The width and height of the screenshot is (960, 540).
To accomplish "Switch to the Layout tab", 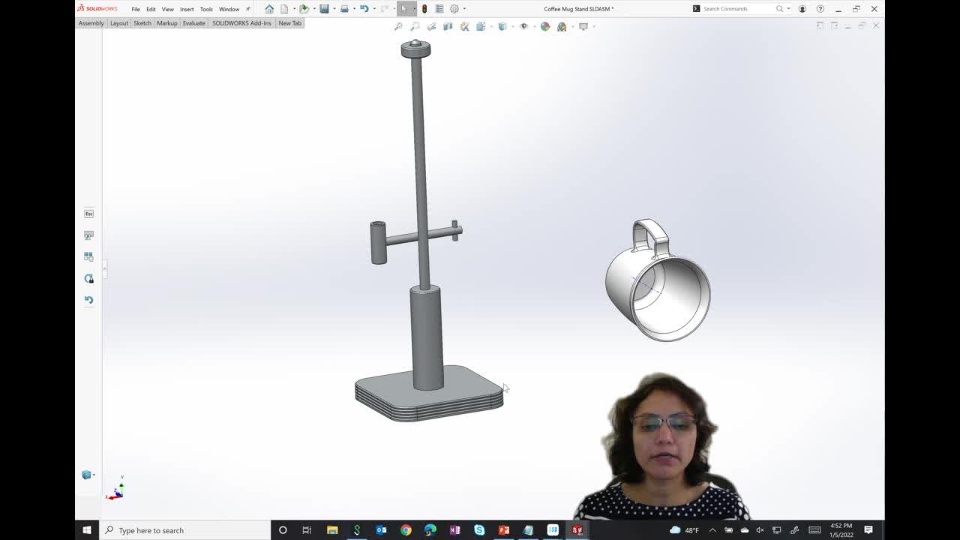I will pyautogui.click(x=119, y=23).
